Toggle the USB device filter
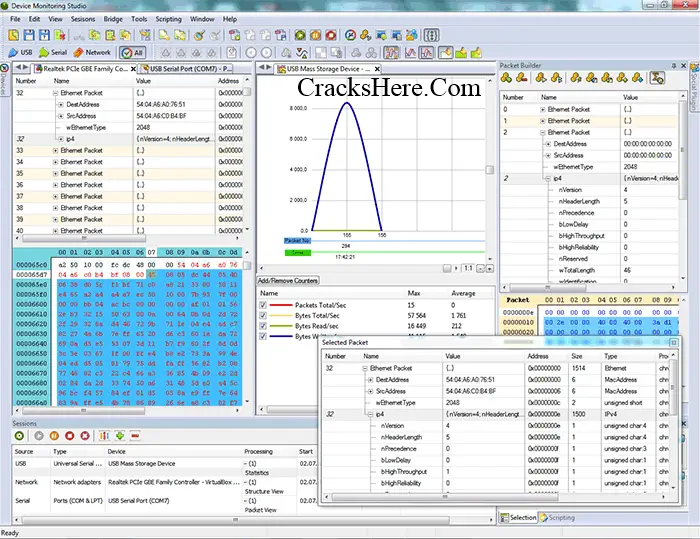The height and width of the screenshot is (539, 700). tap(21, 52)
